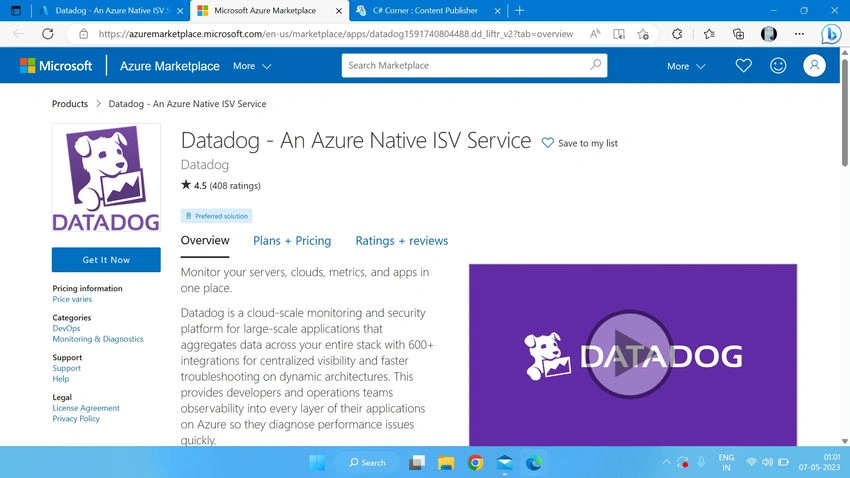
Task: Click the Get It Now button
Action: [106, 260]
